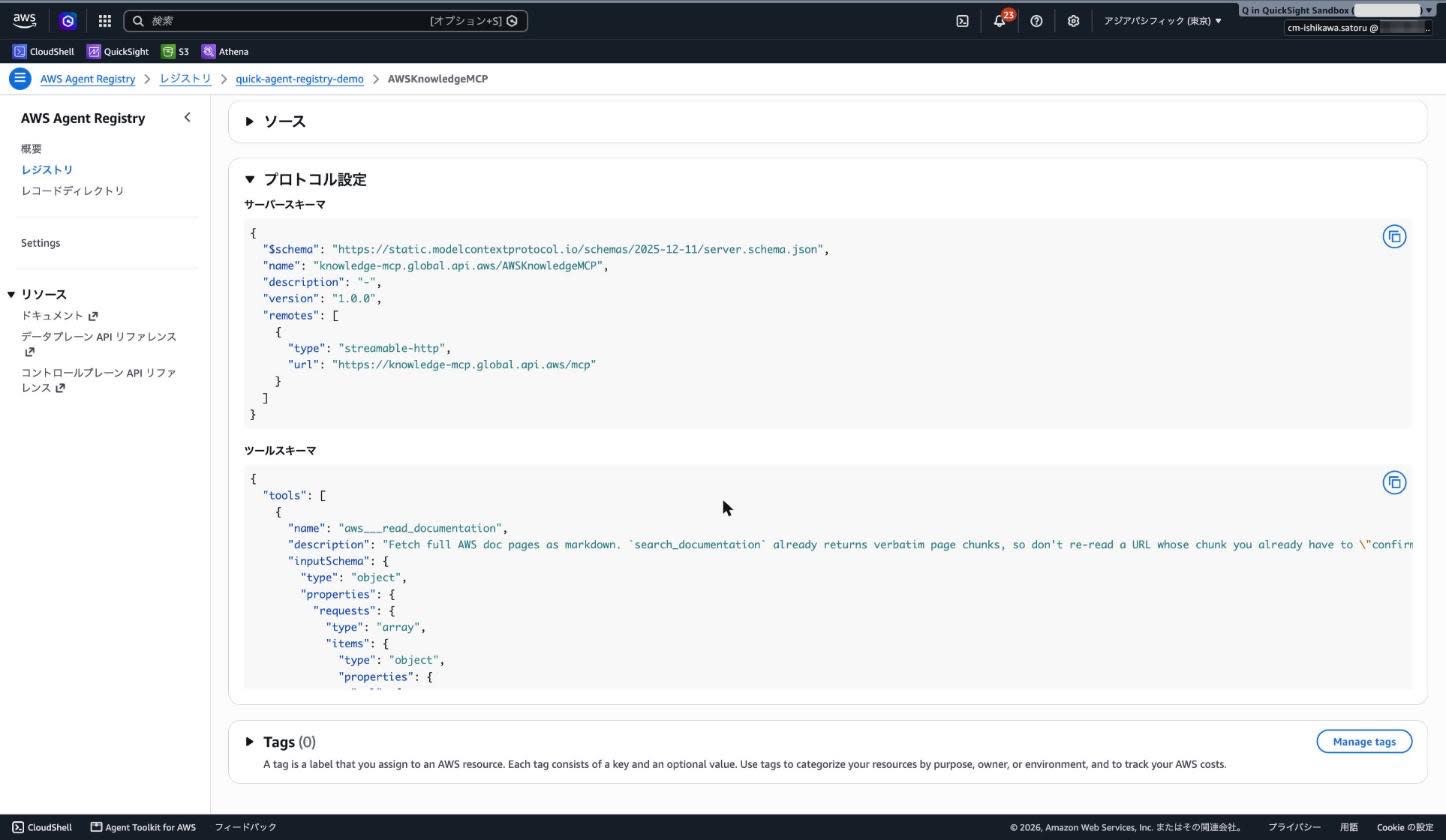Click the AWSKnowledgeMCP breadcrumb text

[x=438, y=79]
